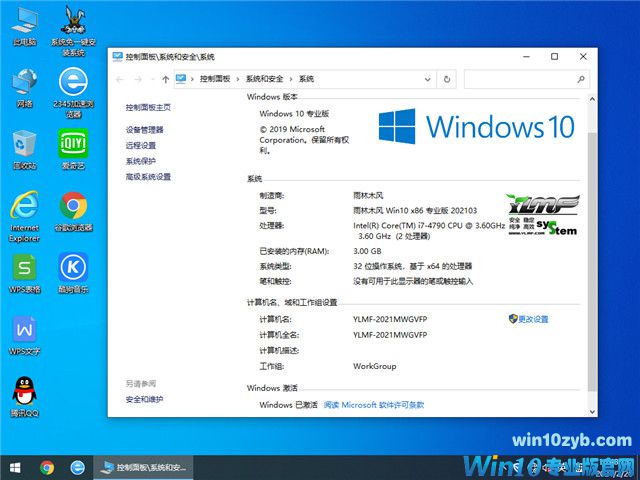Click the Back arrow in the System window
640x480 pixels.
point(120,79)
